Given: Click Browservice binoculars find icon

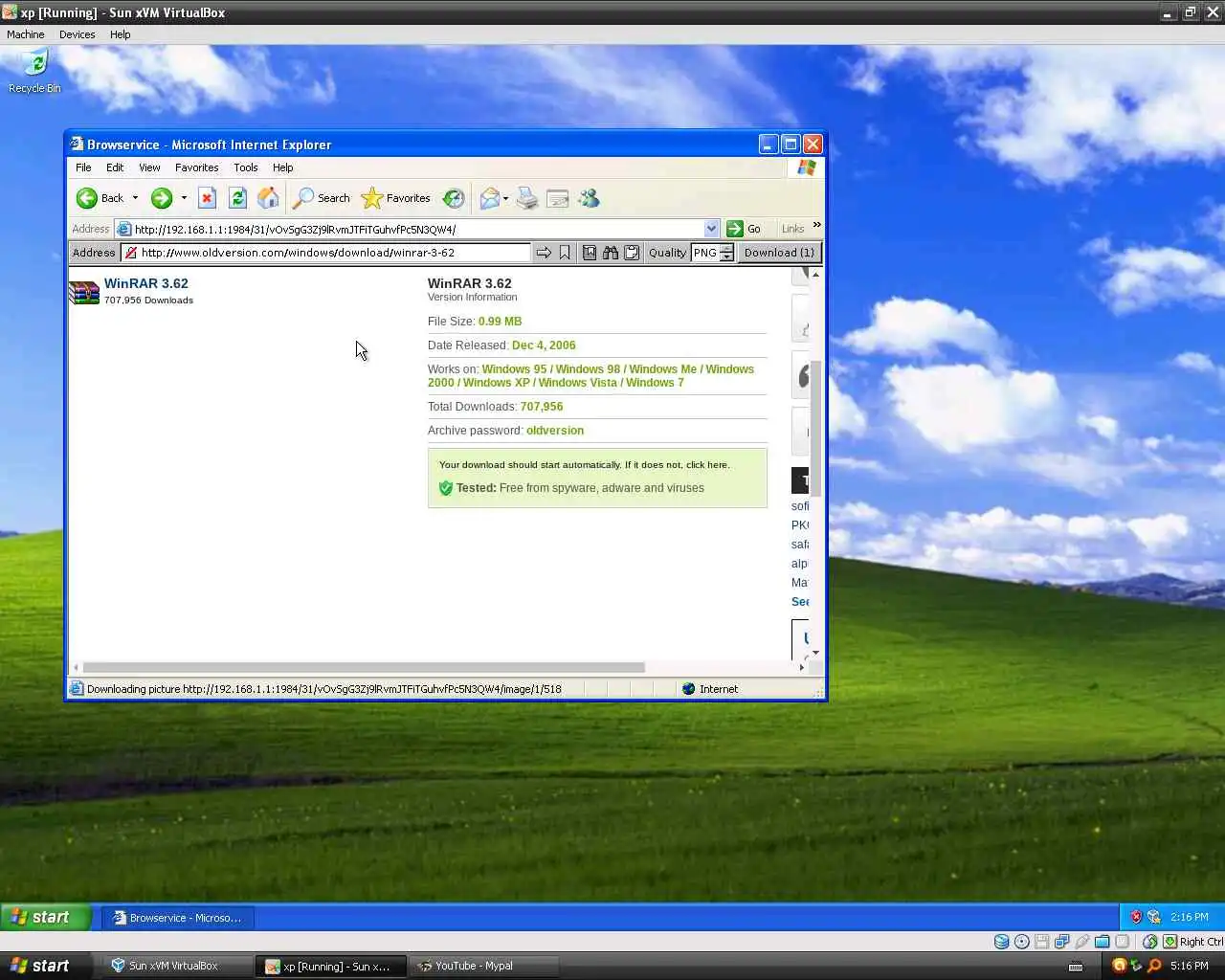Looking at the screenshot, I should [x=611, y=253].
